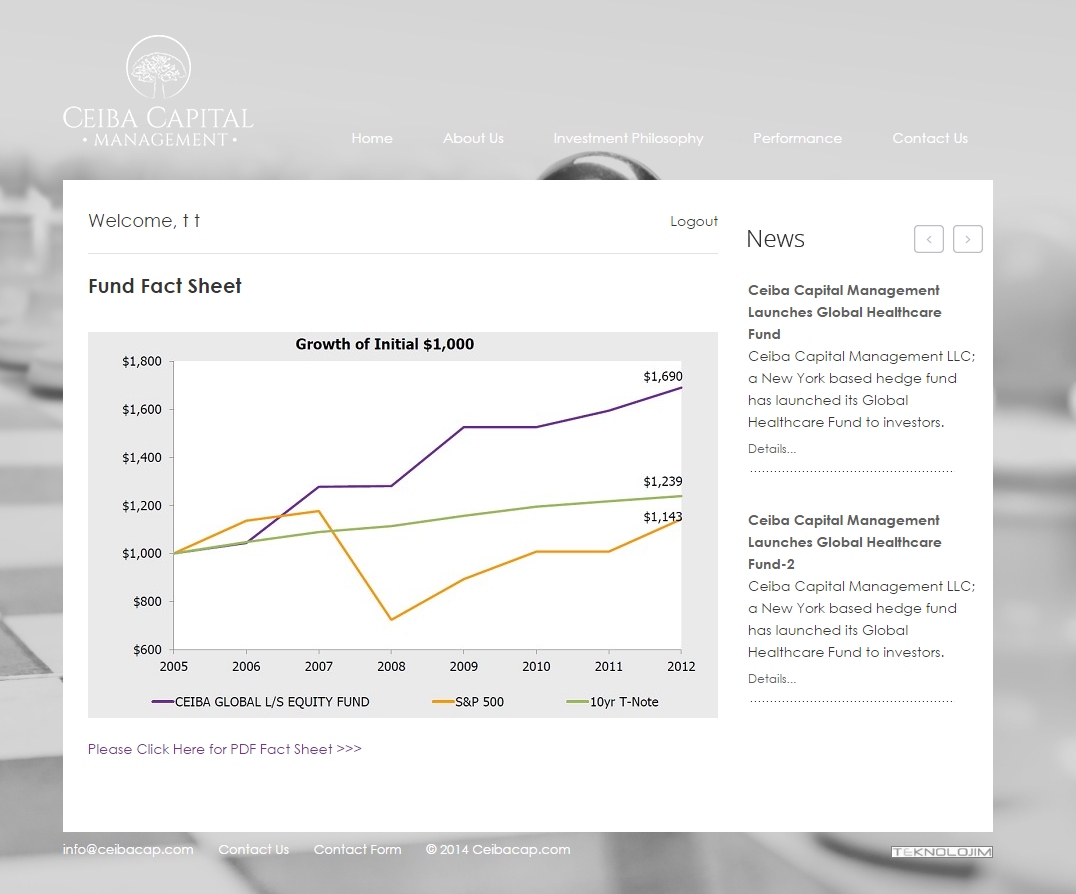
Task: Open the Home menu item
Action: 372,138
